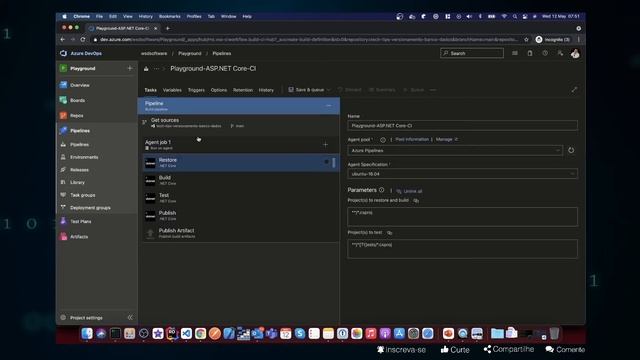This screenshot has height=360, width=640.
Task: Collapse the sidebar with the double chevron
Action: click(130, 318)
